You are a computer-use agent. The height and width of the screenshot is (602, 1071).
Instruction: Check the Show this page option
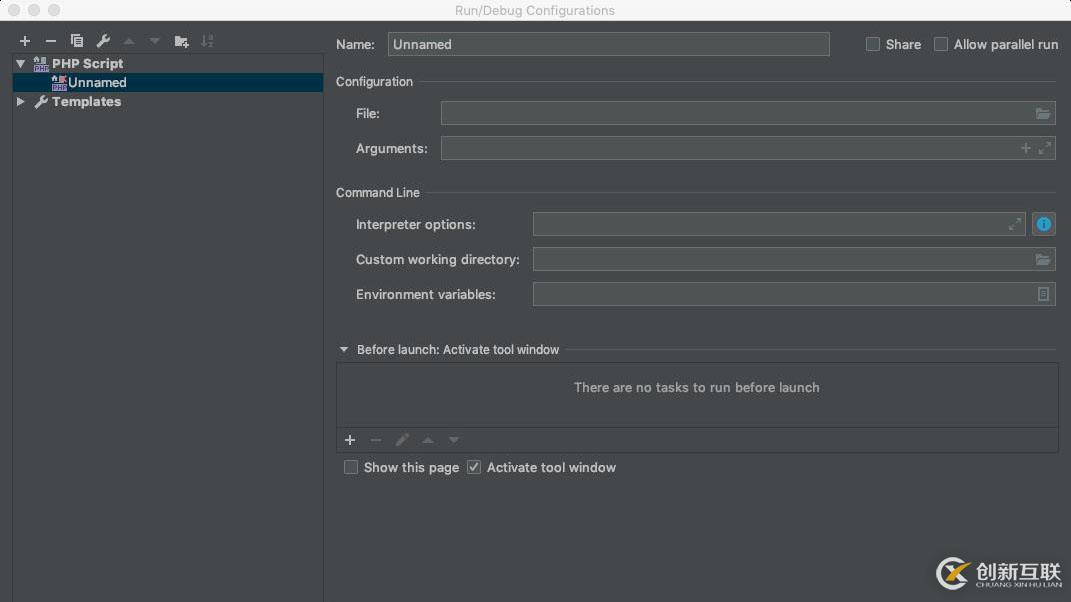(351, 467)
